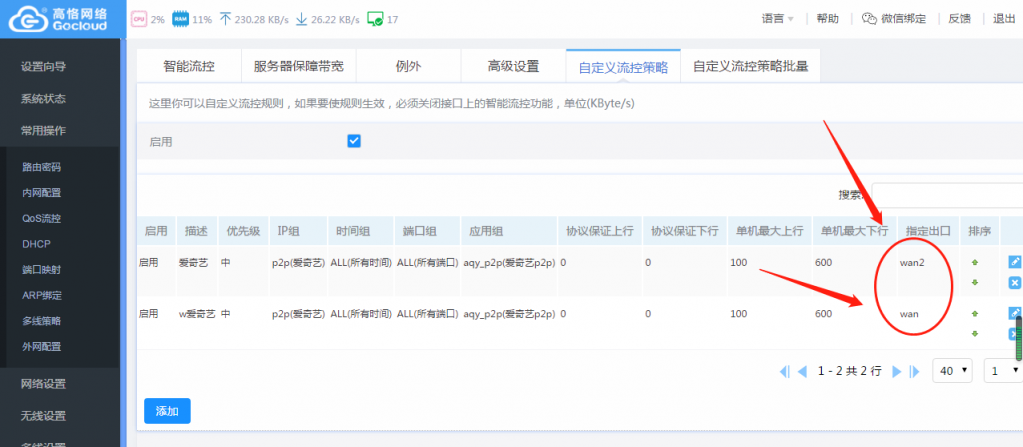
Task: Open the rows-per-page dropdown showing 40
Action: (952, 371)
